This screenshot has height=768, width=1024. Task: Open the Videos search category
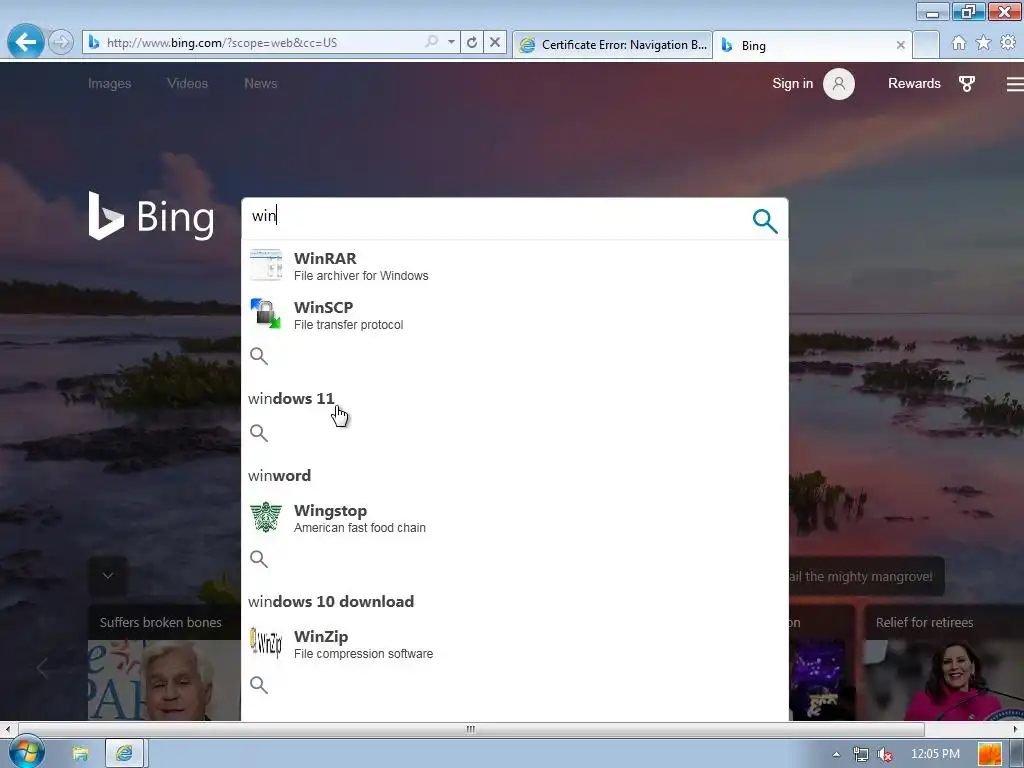pyautogui.click(x=187, y=84)
